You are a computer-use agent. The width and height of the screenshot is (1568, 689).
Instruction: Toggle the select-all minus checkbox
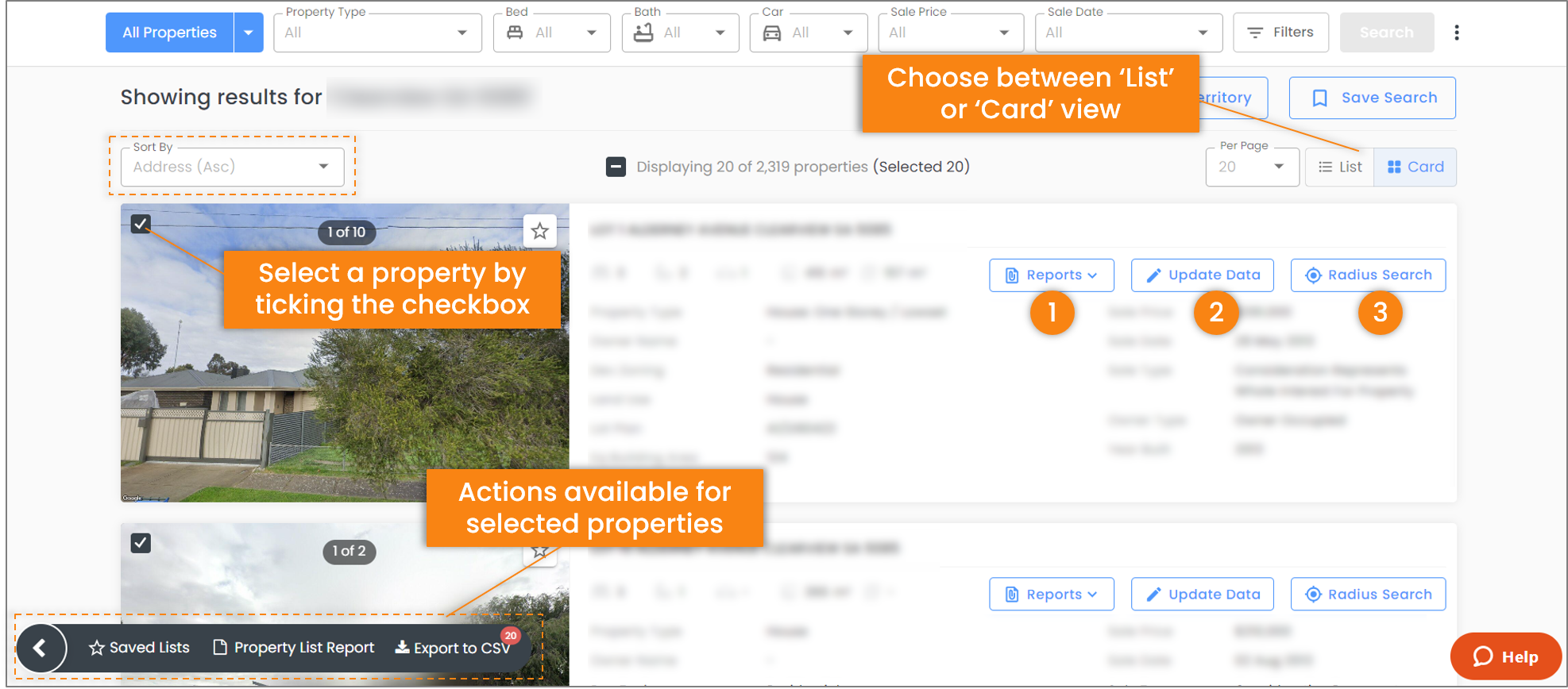(616, 167)
